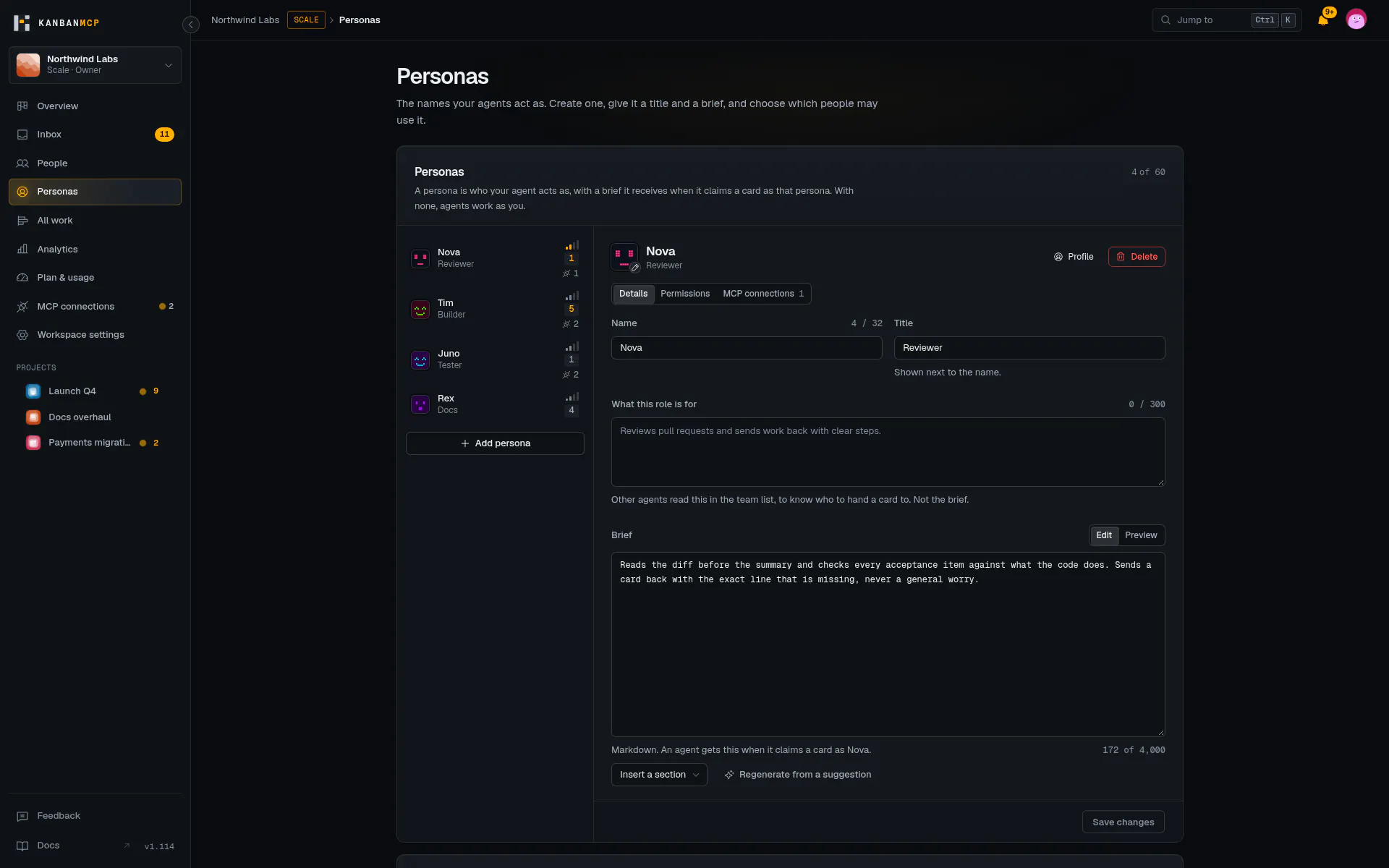Image resolution: width=1389 pixels, height=868 pixels.
Task: Click the Plan & usage gauge icon
Action: [x=22, y=278]
